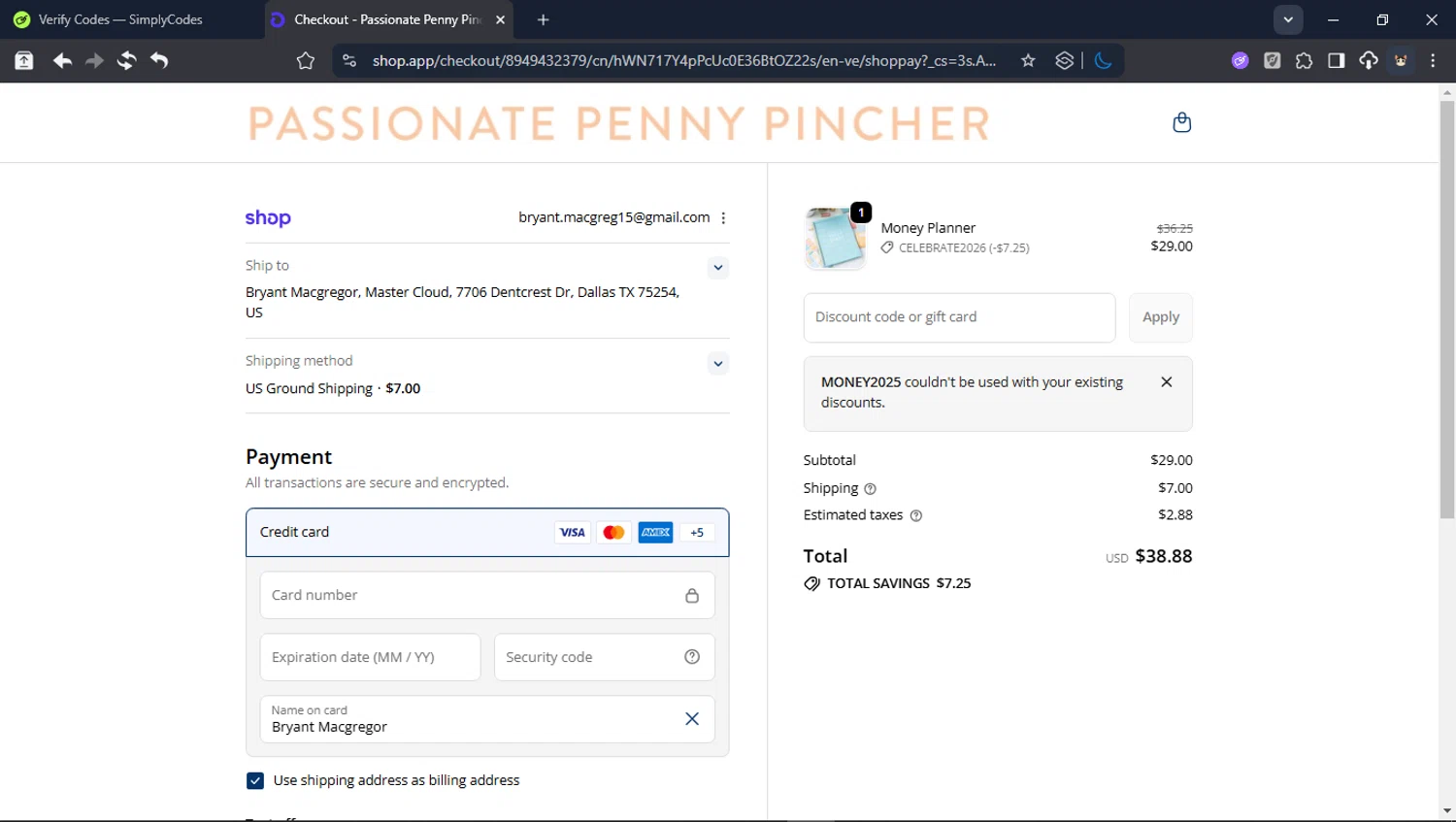Click the purple round extension icon
This screenshot has width=1456, height=822.
point(1240,61)
